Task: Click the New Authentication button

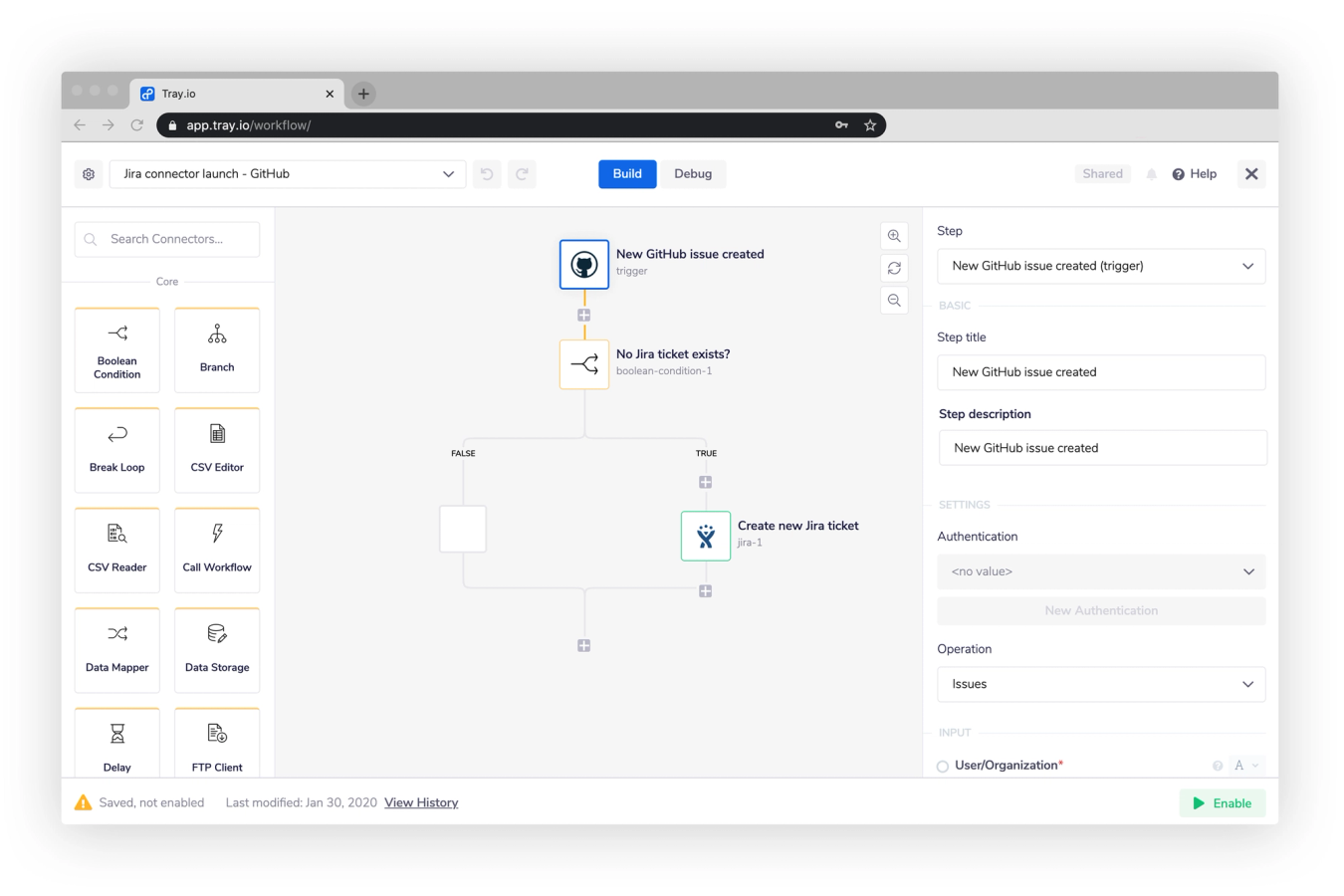Action: click(1101, 611)
